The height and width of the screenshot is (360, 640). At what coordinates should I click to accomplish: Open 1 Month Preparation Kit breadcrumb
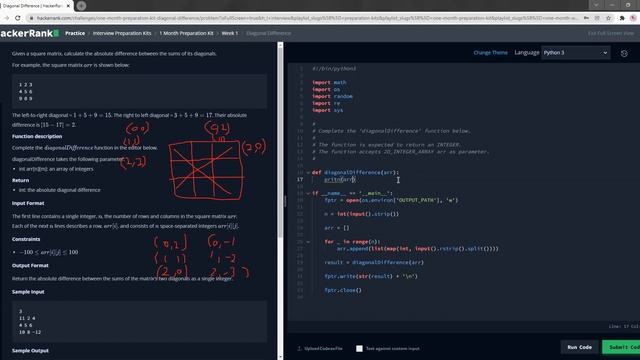click(x=187, y=33)
